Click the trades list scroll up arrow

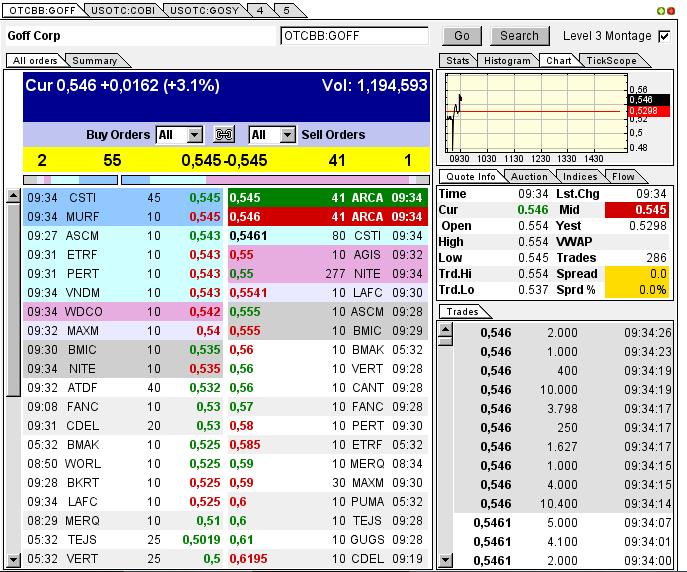(x=446, y=330)
